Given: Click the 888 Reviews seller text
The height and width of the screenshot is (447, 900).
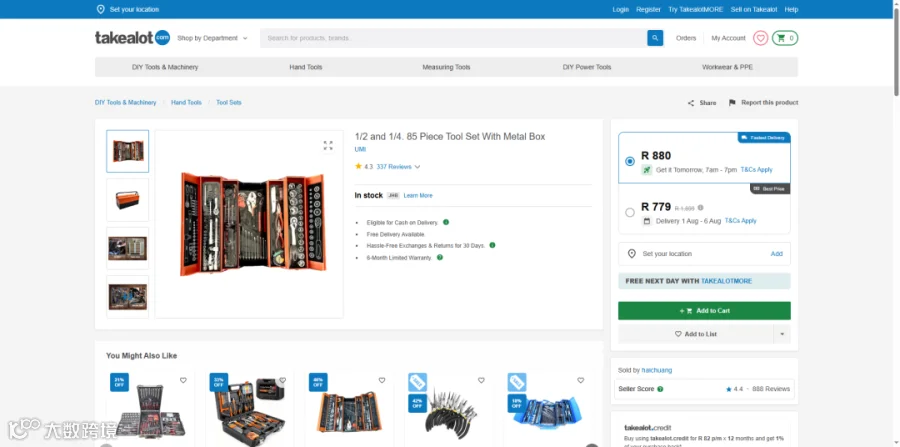Looking at the screenshot, I should pyautogui.click(x=771, y=389).
